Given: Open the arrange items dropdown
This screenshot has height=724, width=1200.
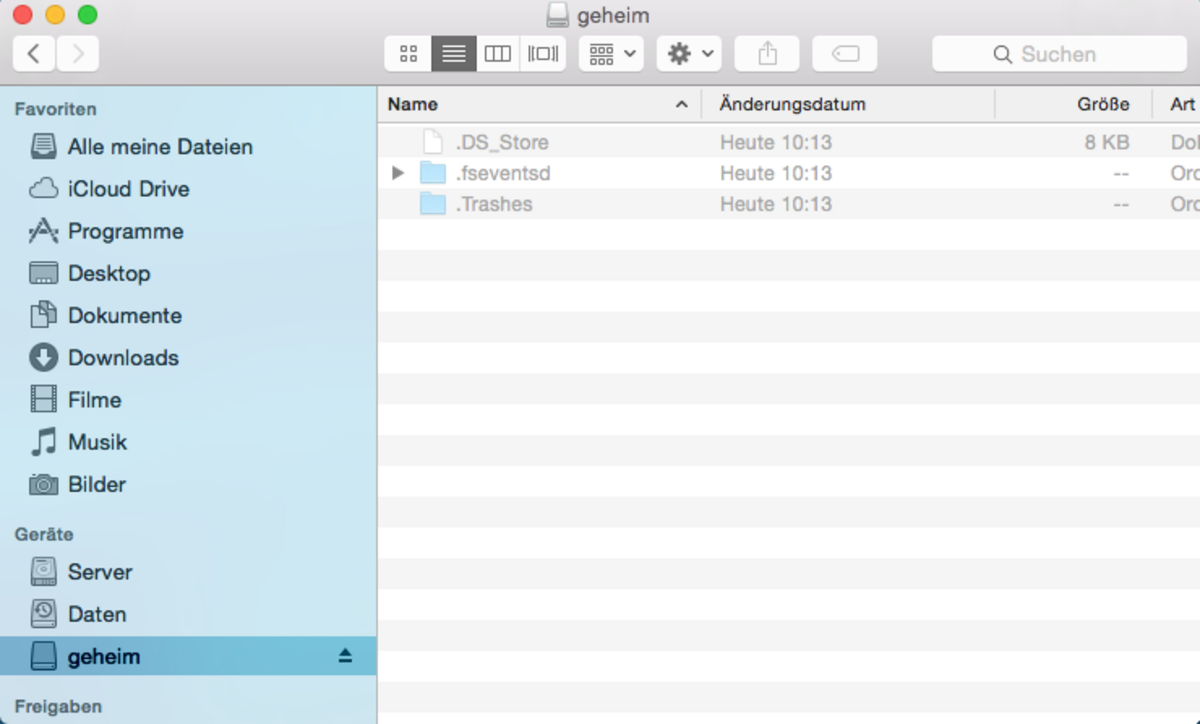Looking at the screenshot, I should tap(611, 54).
